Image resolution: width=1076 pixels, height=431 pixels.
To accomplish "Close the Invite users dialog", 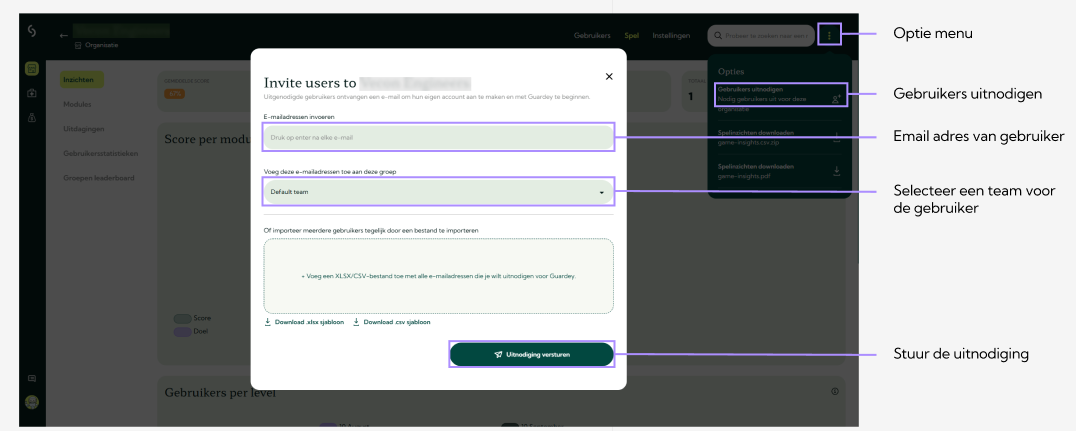I will coord(609,76).
